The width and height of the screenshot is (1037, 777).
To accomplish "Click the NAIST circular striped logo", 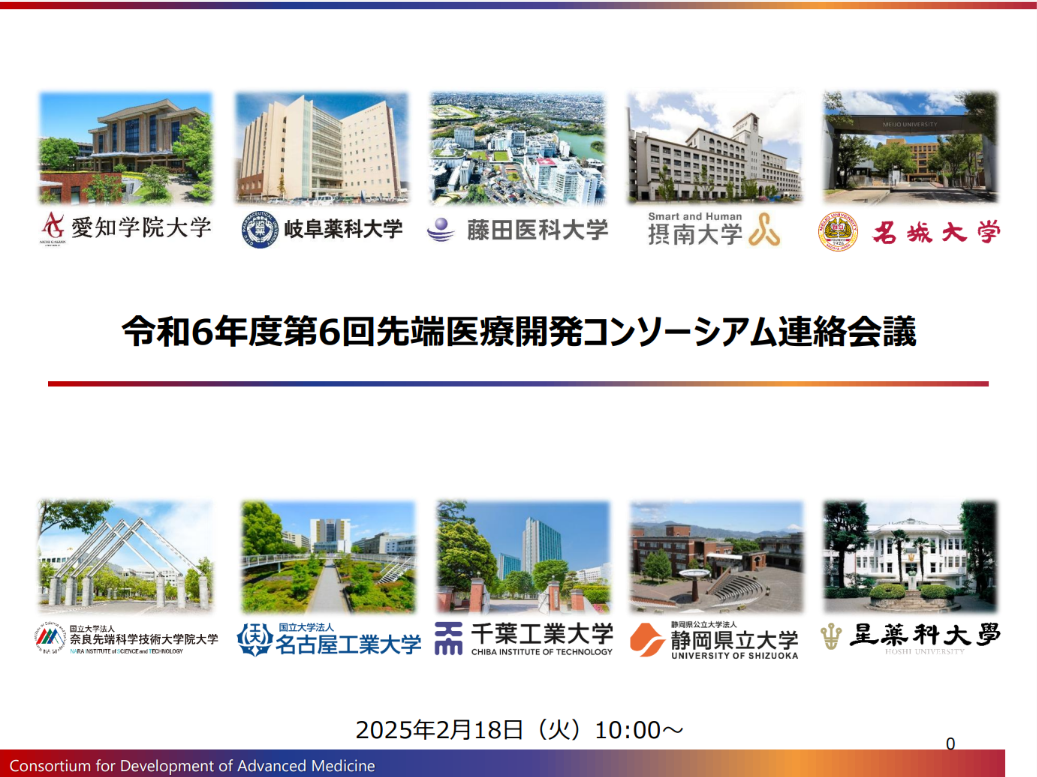I will coord(50,638).
